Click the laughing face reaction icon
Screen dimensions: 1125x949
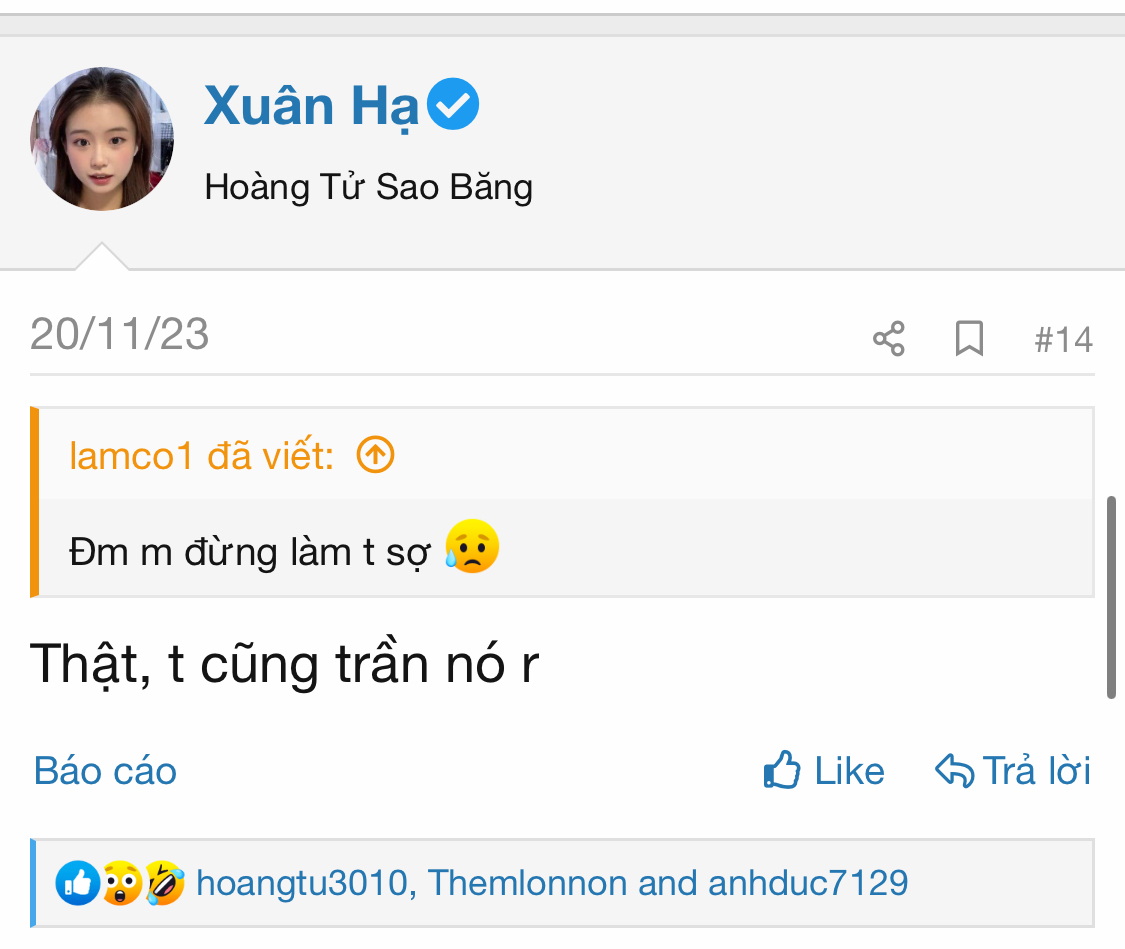coord(165,883)
